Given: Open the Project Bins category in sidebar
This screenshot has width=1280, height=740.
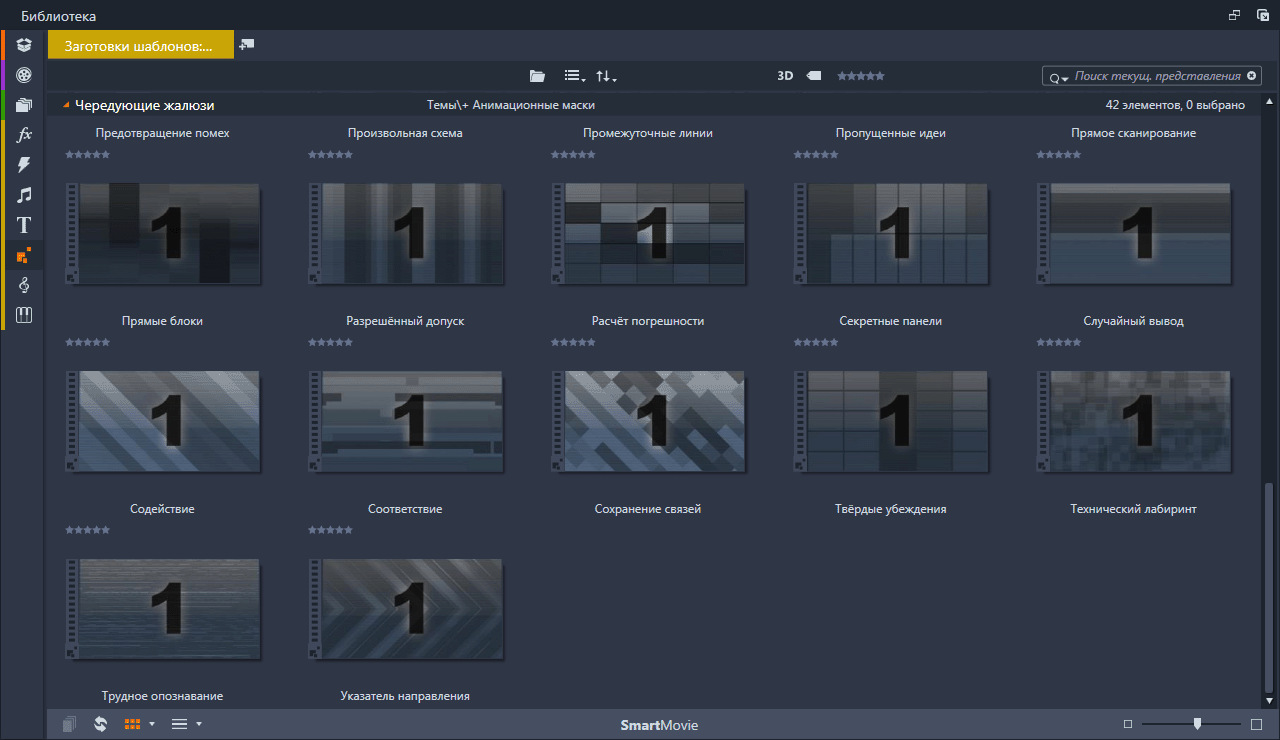Looking at the screenshot, I should point(25,45).
